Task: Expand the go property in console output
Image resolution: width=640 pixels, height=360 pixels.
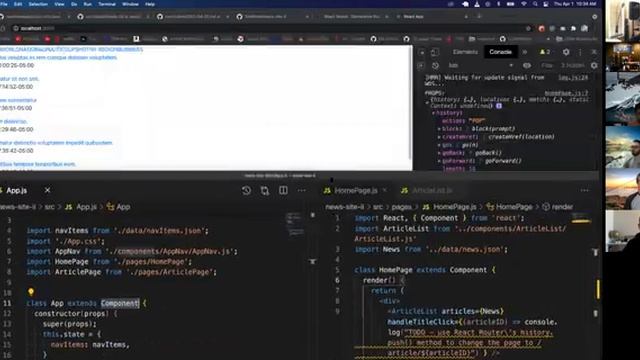Action: 439,145
